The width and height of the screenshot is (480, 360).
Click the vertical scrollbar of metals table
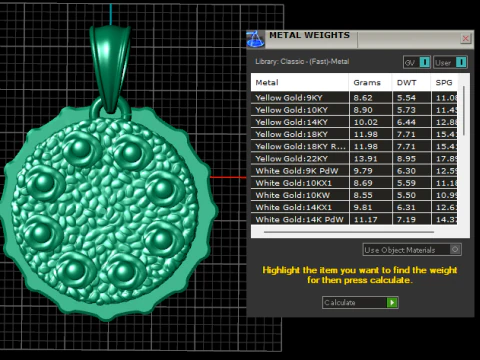[464, 111]
